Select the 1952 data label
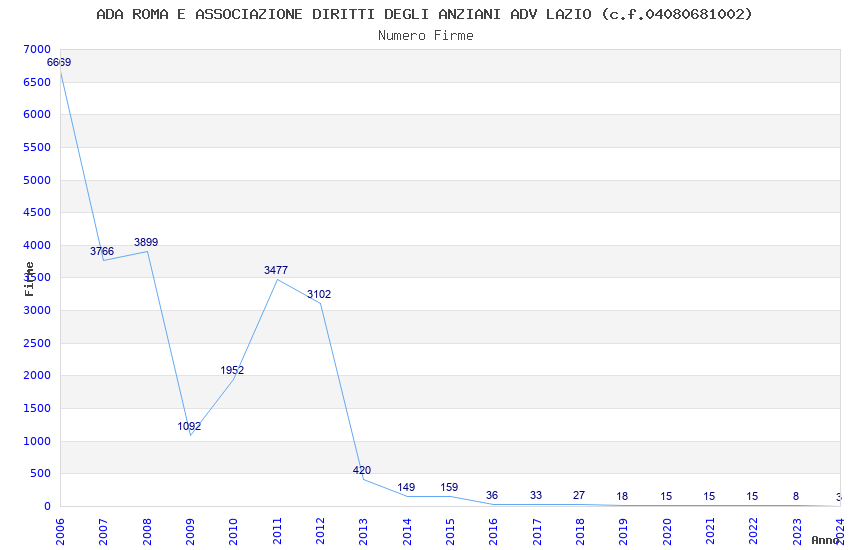This screenshot has width=850, height=550. pyautogui.click(x=232, y=371)
